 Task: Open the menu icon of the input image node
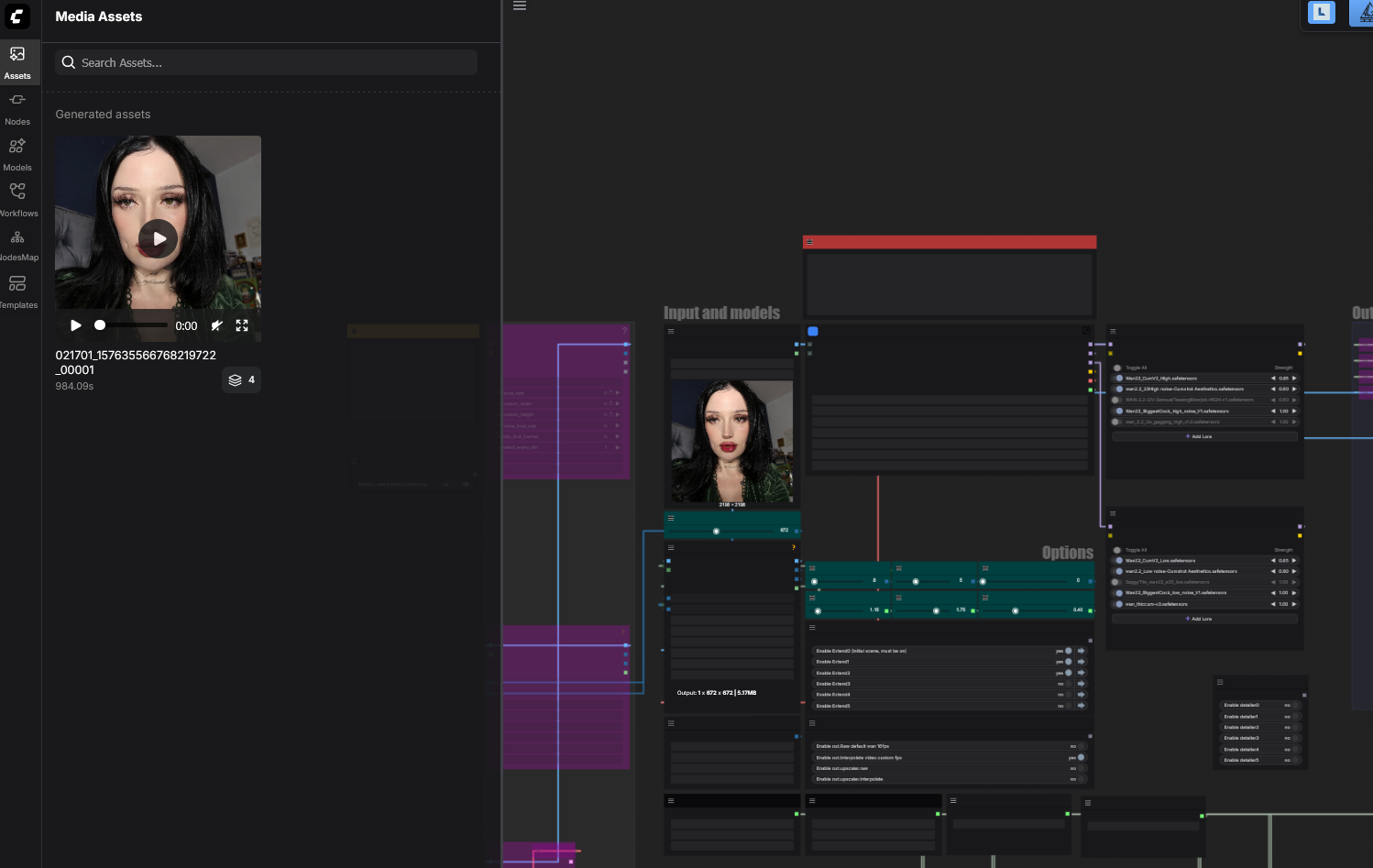pyautogui.click(x=671, y=331)
